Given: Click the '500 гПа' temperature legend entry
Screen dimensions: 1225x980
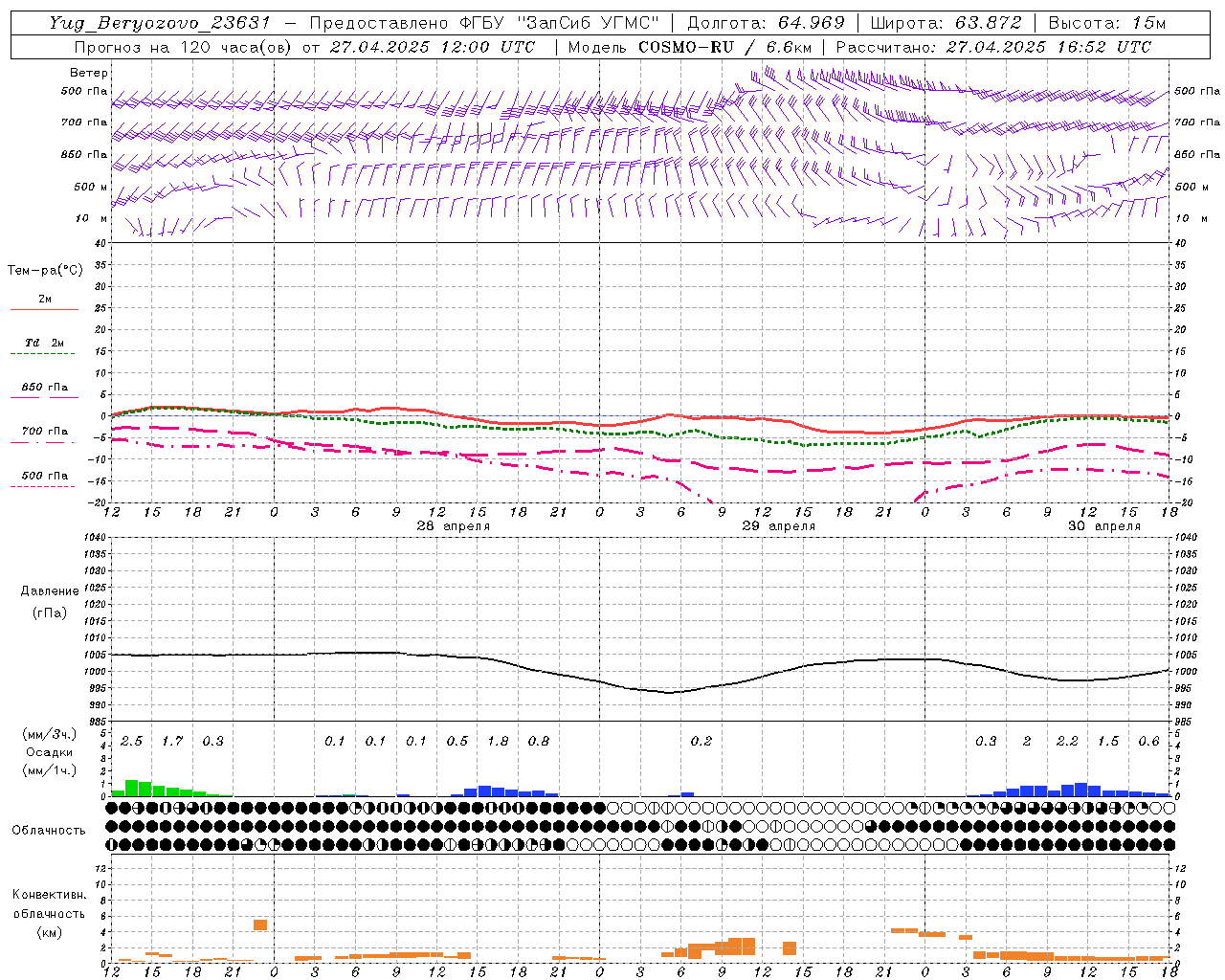Looking at the screenshot, I should pyautogui.click(x=45, y=476).
